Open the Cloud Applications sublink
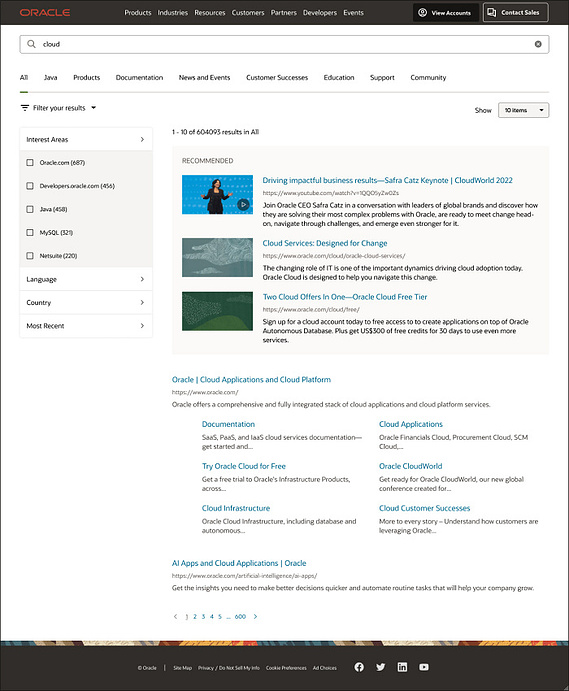Viewport: 569px width, 691px height. pos(411,424)
